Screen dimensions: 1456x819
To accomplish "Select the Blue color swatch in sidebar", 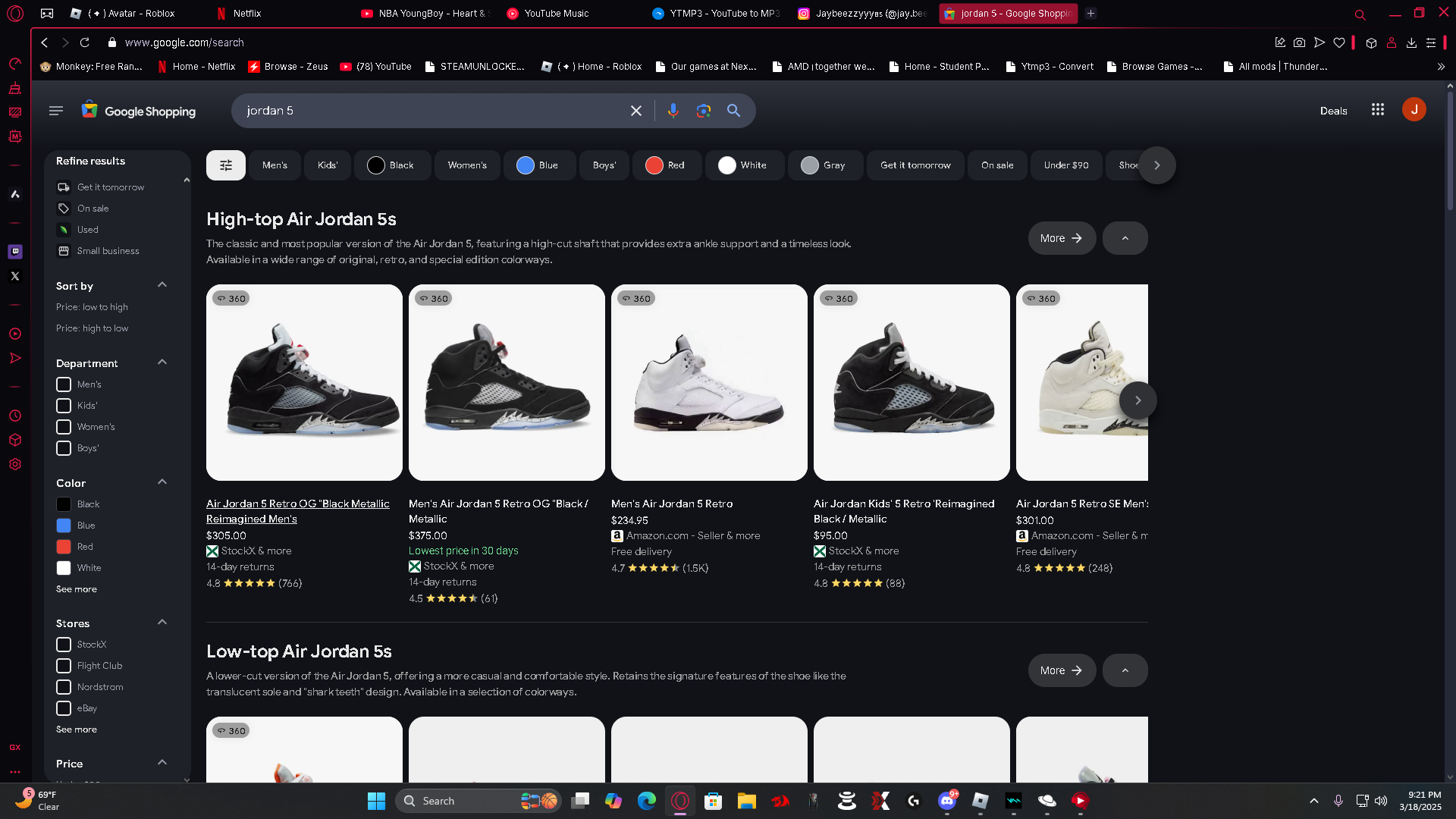I will click(64, 526).
